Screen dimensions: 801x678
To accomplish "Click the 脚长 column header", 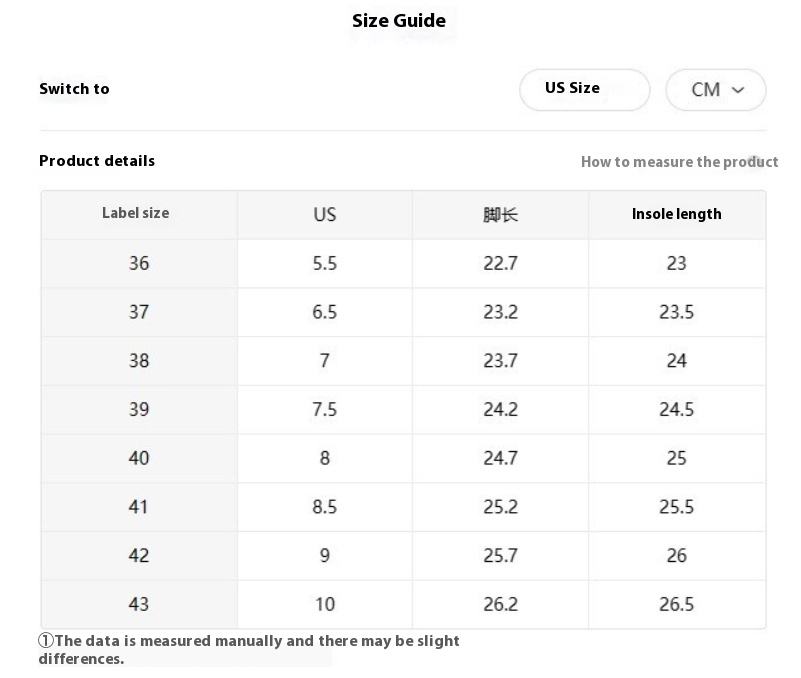I will coord(501,215).
